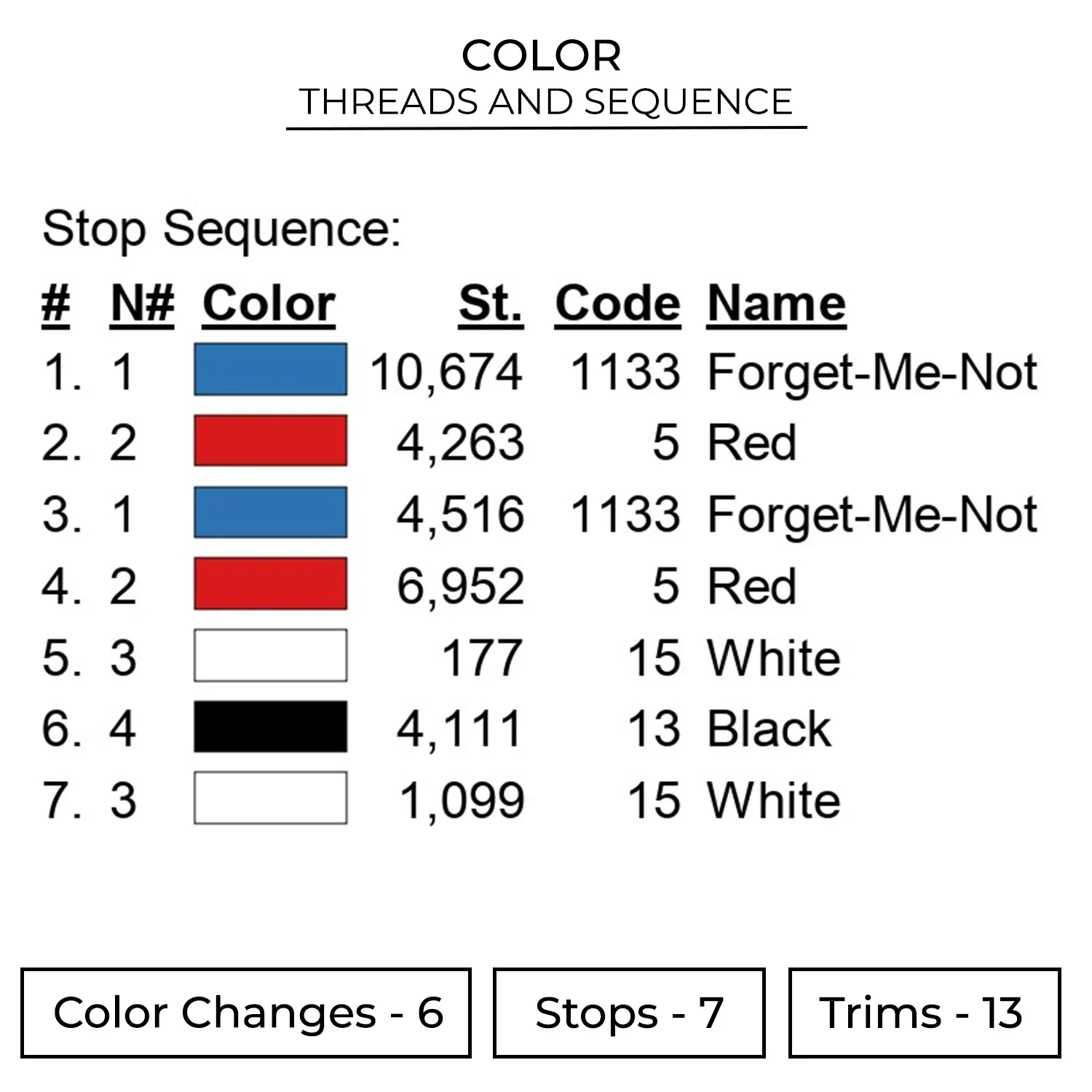This screenshot has width=1092, height=1092.
Task: Click the Code column header
Action: pos(617,304)
